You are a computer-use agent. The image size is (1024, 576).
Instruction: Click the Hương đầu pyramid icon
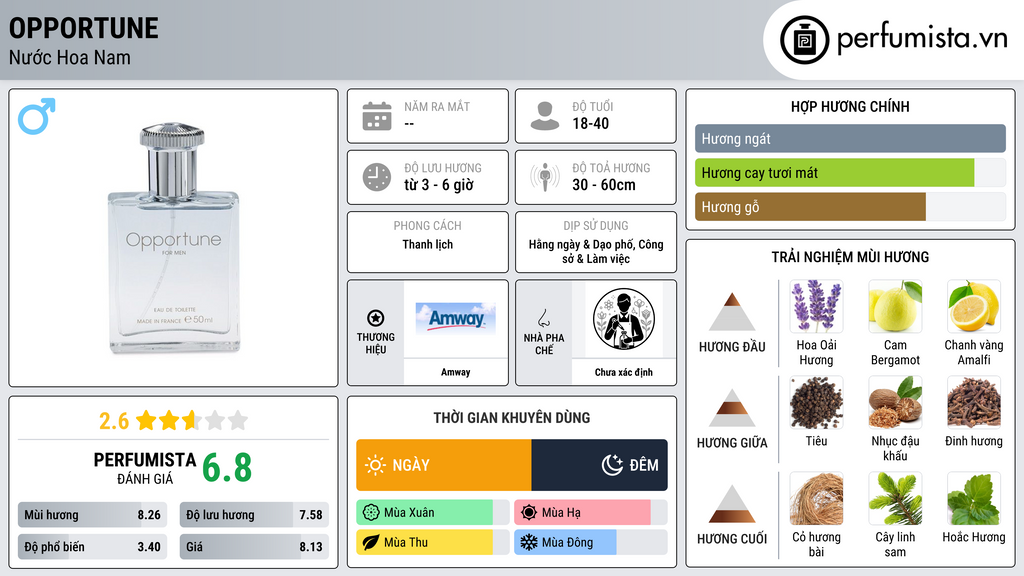pyautogui.click(x=732, y=312)
